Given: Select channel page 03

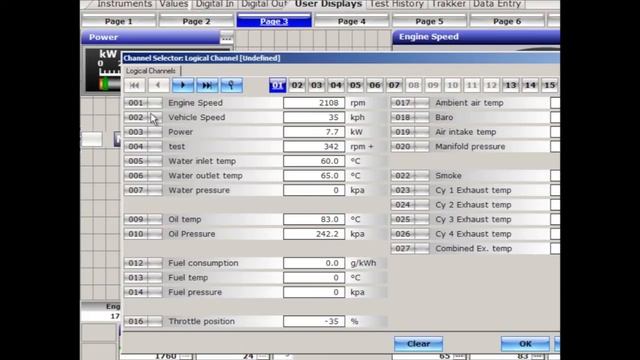Looking at the screenshot, I should point(316,85).
